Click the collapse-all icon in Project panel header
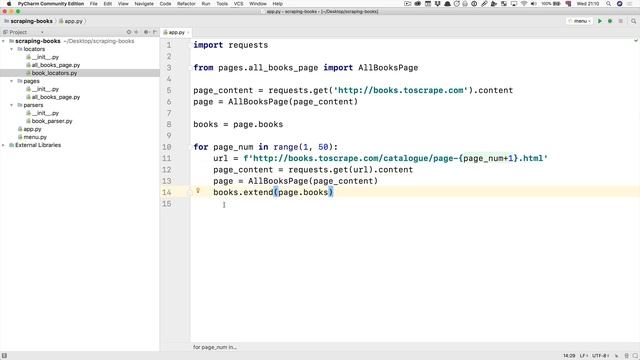 pyautogui.click(x=136, y=32)
